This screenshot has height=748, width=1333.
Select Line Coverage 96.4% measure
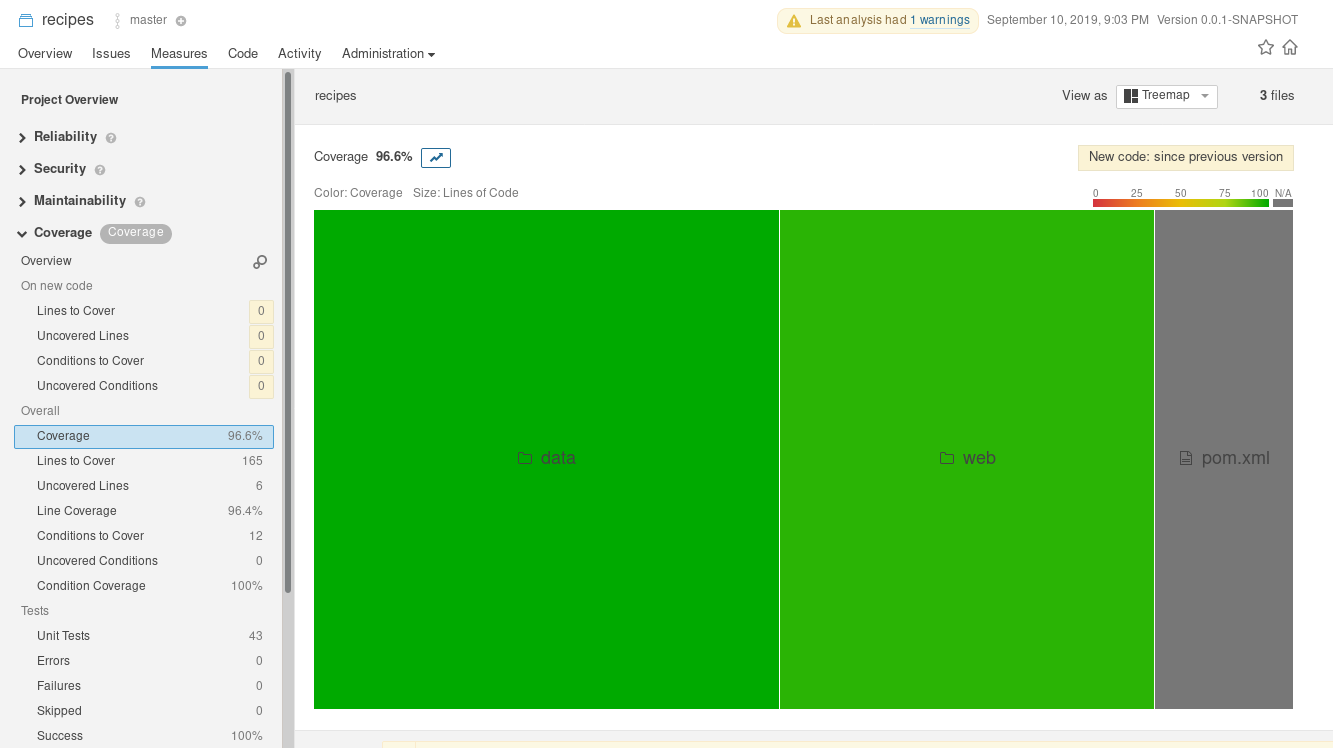[144, 511]
